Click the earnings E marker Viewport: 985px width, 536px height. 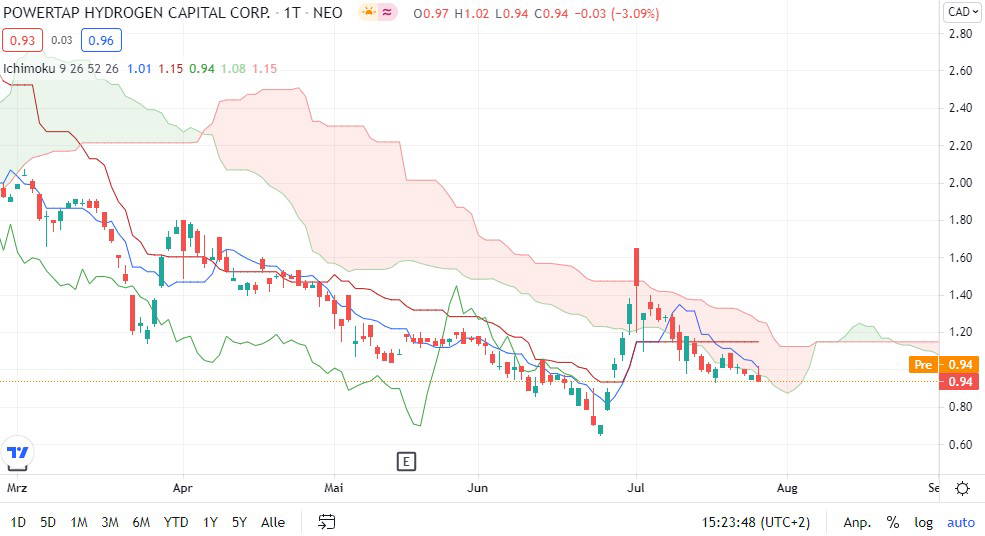point(406,462)
